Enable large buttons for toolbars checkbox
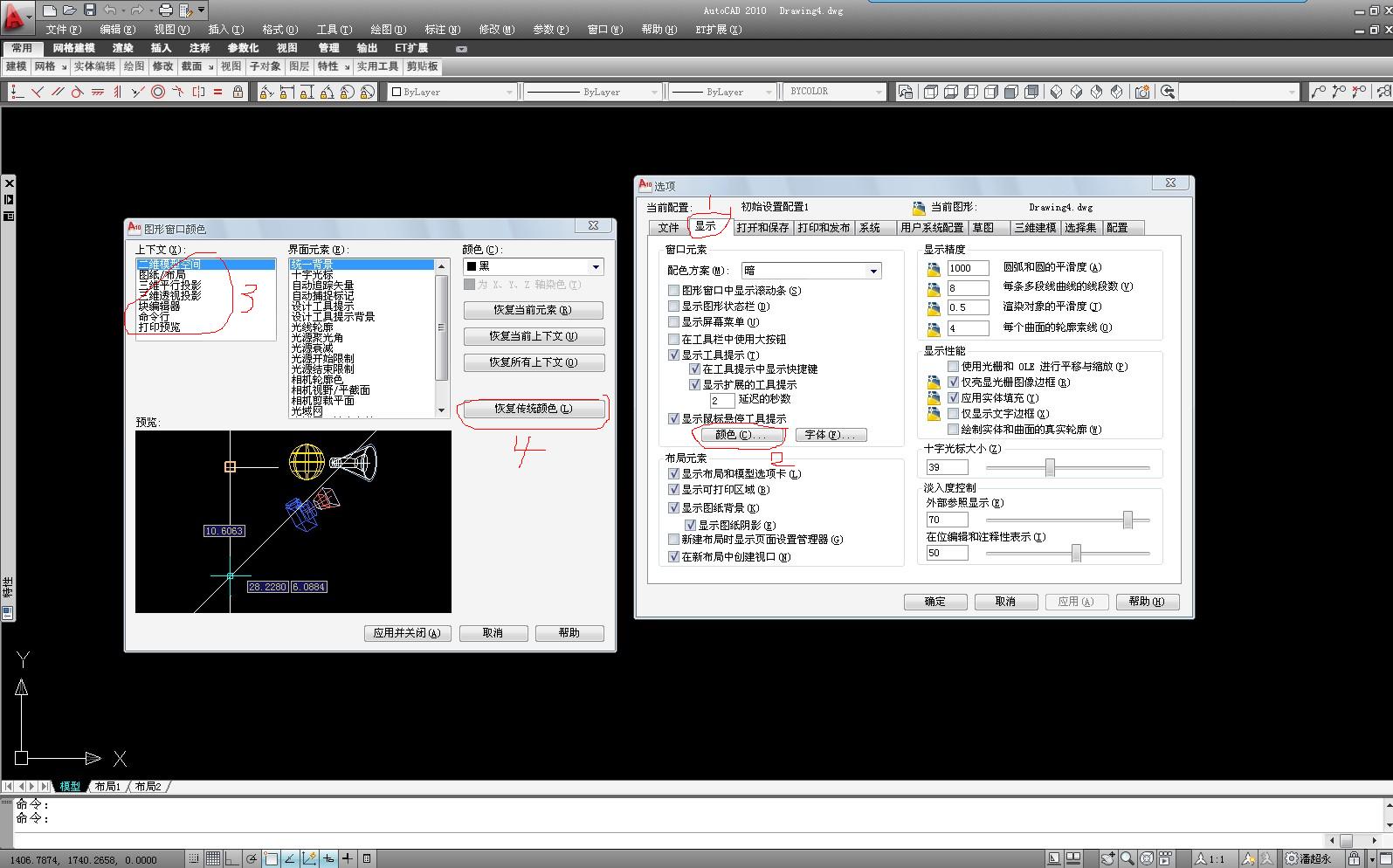Screen dimensions: 1393x868 (x=673, y=339)
